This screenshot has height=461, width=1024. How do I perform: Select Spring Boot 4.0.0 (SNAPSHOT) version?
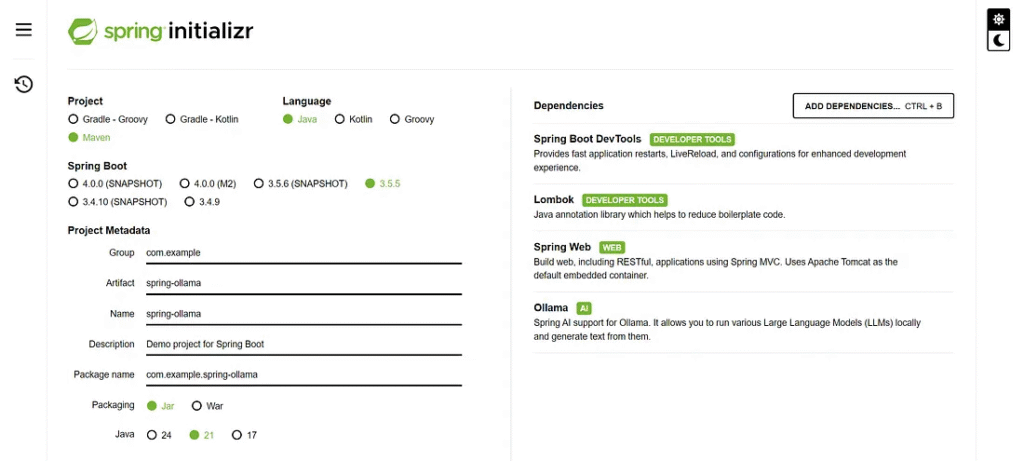pos(73,184)
